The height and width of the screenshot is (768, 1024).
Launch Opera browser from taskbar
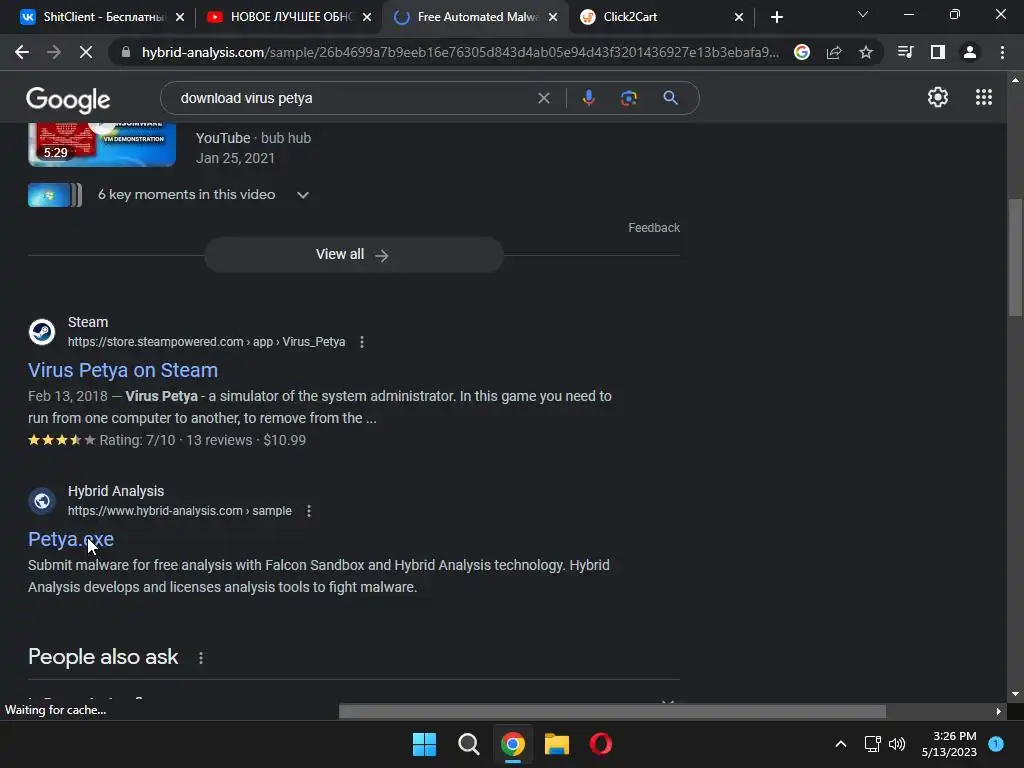click(x=601, y=744)
